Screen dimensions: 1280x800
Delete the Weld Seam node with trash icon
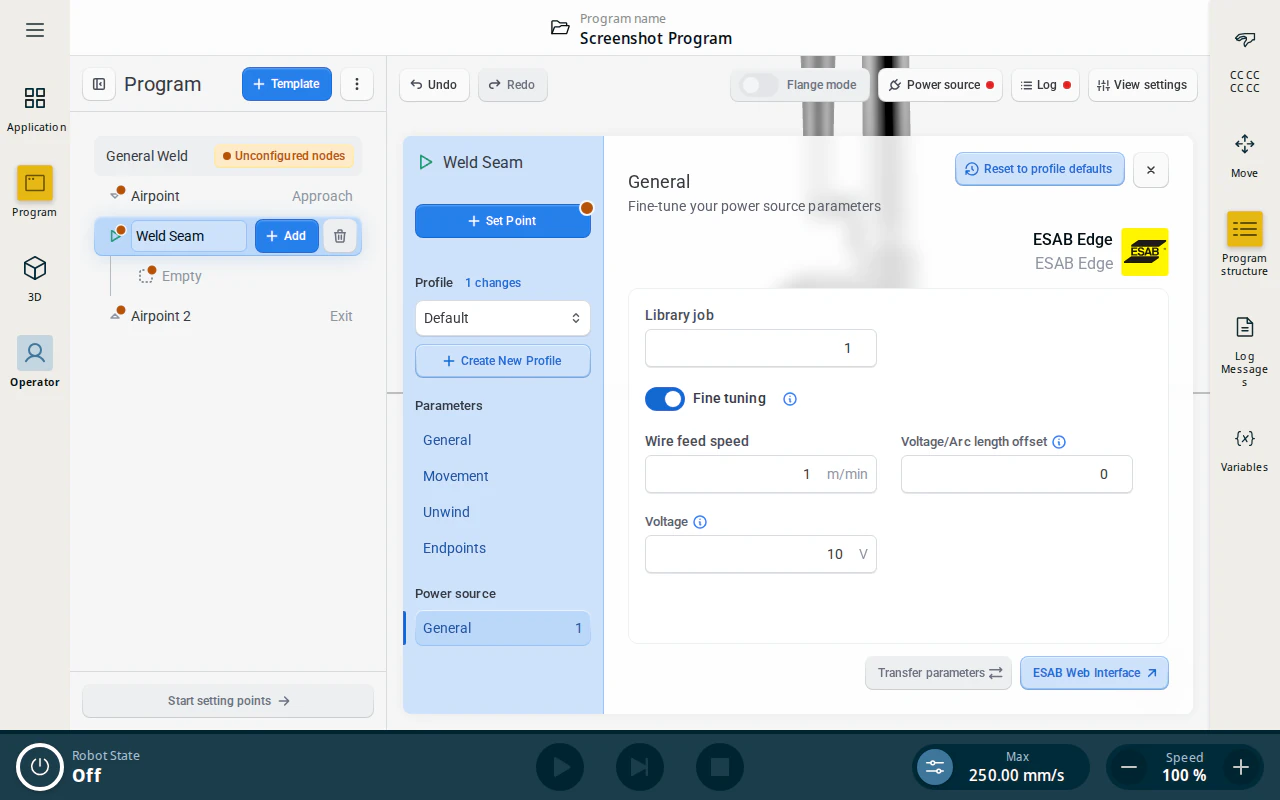(340, 236)
